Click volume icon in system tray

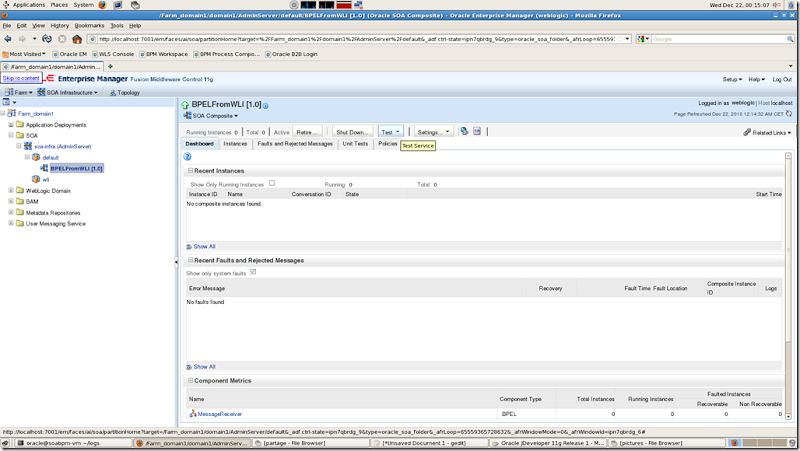pos(776,5)
